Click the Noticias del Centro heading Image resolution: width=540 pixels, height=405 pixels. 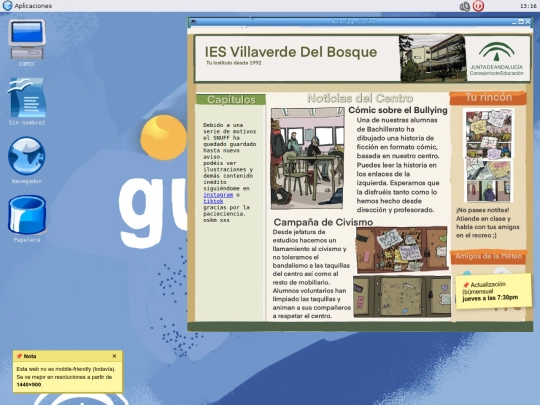pos(360,98)
